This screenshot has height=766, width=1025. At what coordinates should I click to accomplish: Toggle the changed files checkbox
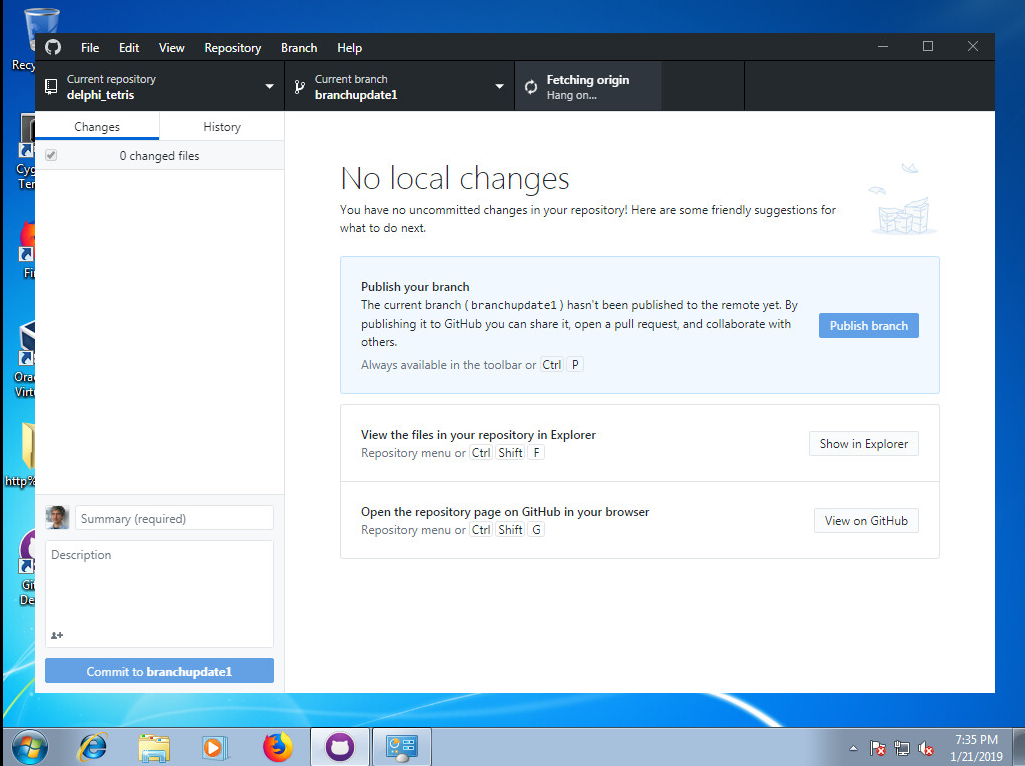[x=51, y=156]
